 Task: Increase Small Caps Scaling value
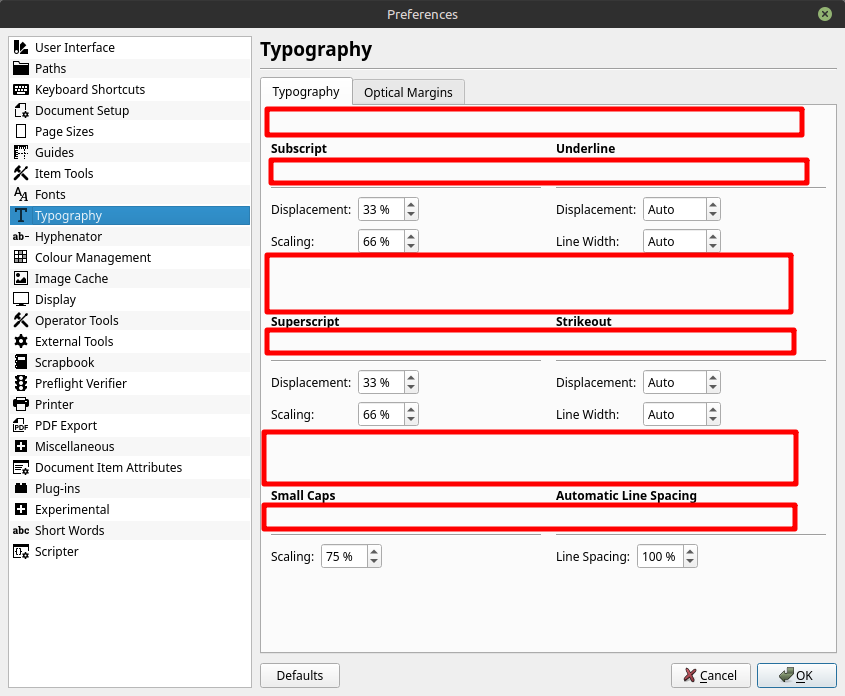(373, 552)
